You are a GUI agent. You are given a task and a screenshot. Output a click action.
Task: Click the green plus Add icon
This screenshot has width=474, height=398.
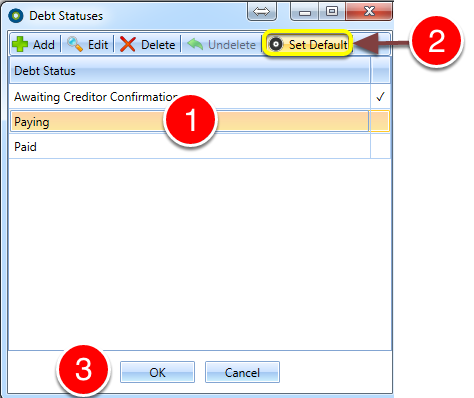click(x=20, y=44)
